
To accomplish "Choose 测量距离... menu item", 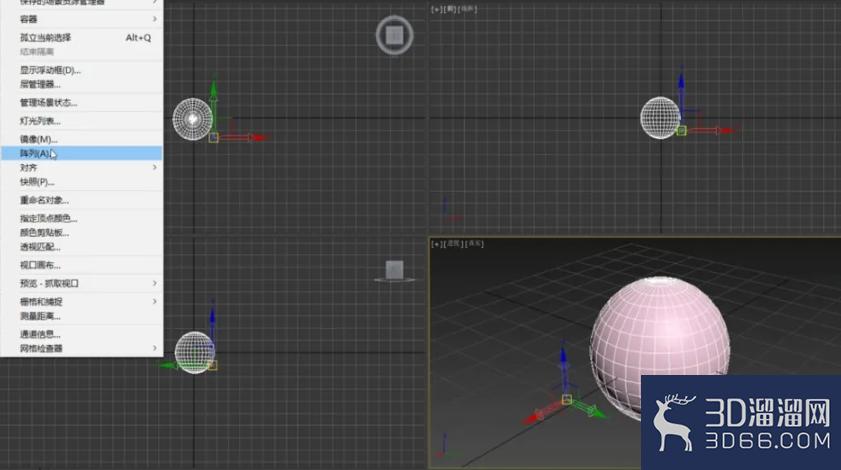I will (x=82, y=316).
